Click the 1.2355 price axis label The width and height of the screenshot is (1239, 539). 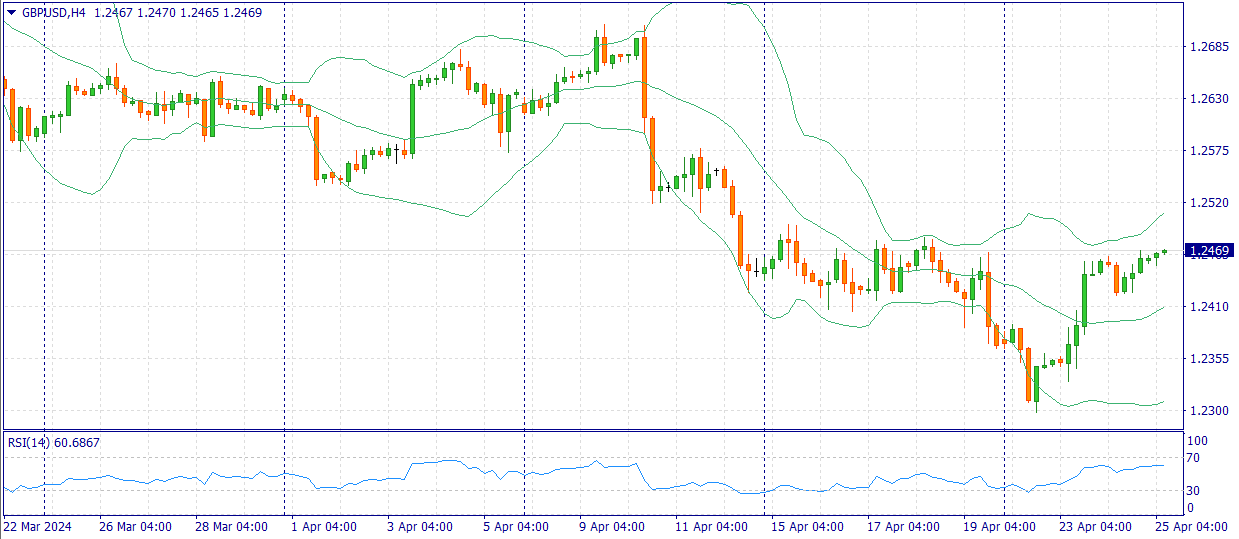click(x=1208, y=359)
